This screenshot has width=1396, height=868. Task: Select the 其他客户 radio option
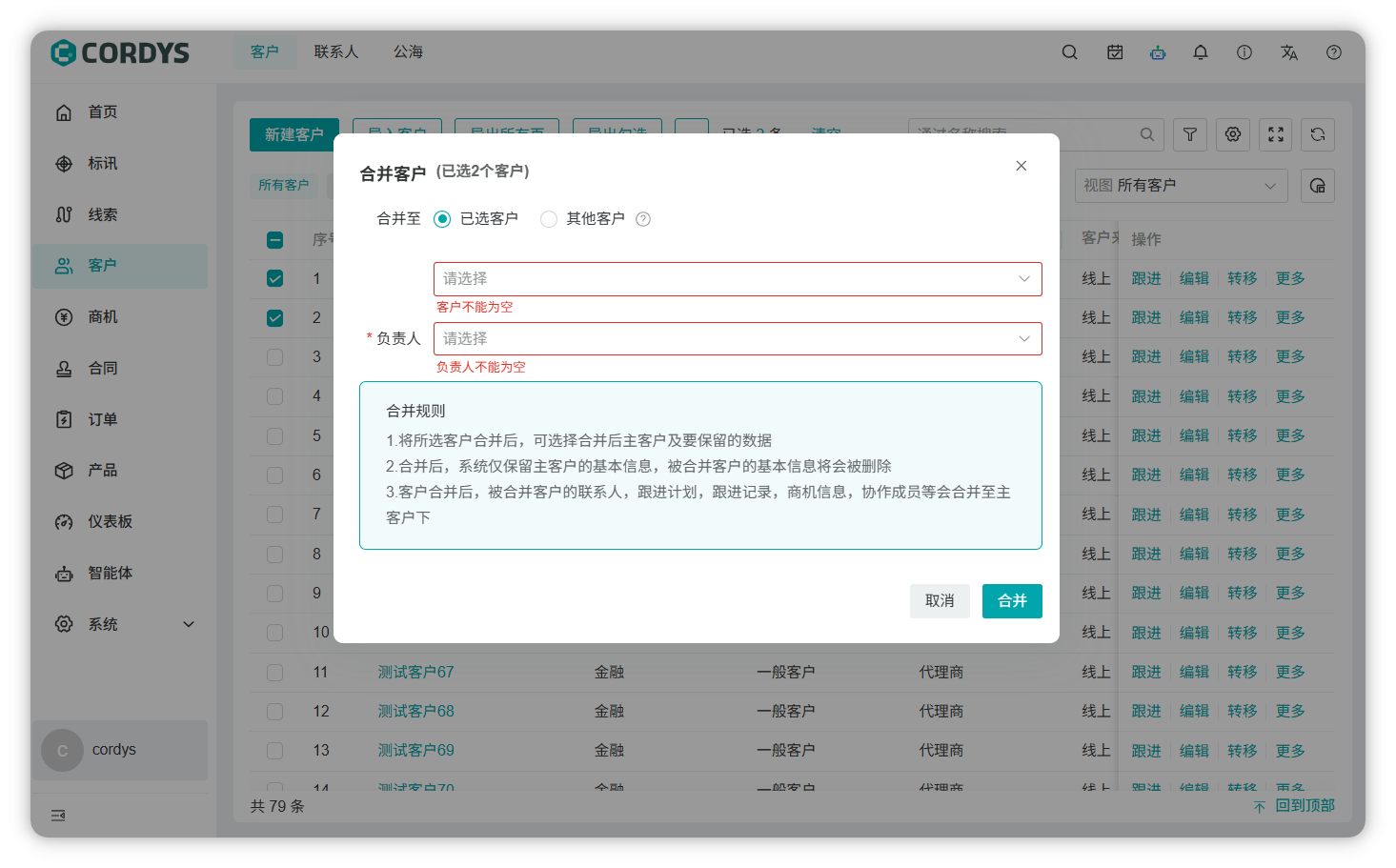[549, 219]
